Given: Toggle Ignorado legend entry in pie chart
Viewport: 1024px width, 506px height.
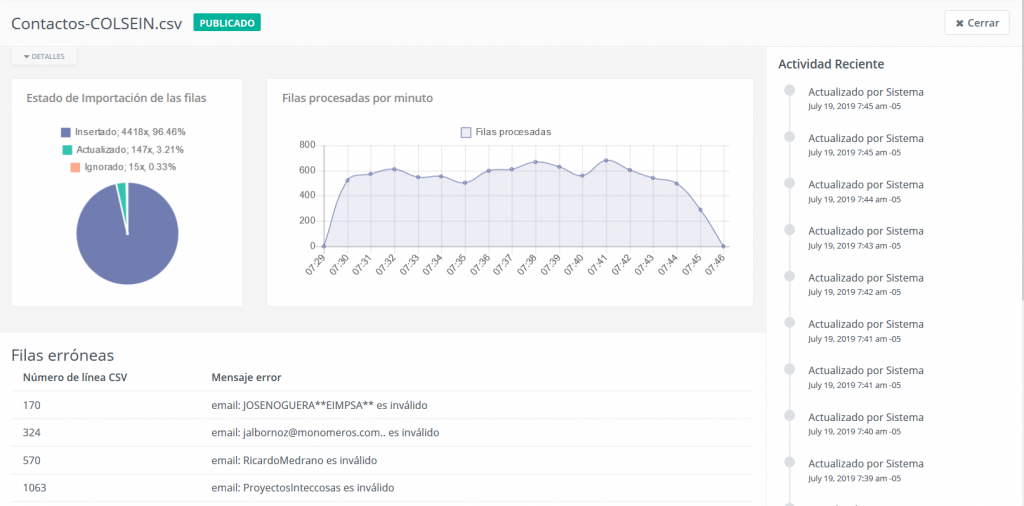Looking at the screenshot, I should click(x=122, y=167).
